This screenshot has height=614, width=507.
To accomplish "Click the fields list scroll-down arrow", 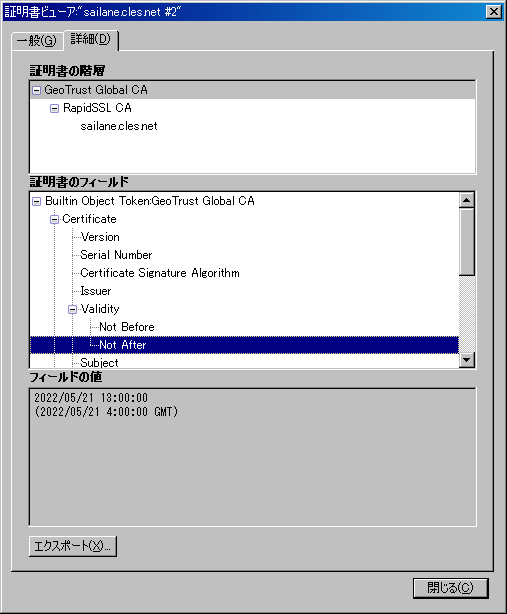I will point(467,359).
